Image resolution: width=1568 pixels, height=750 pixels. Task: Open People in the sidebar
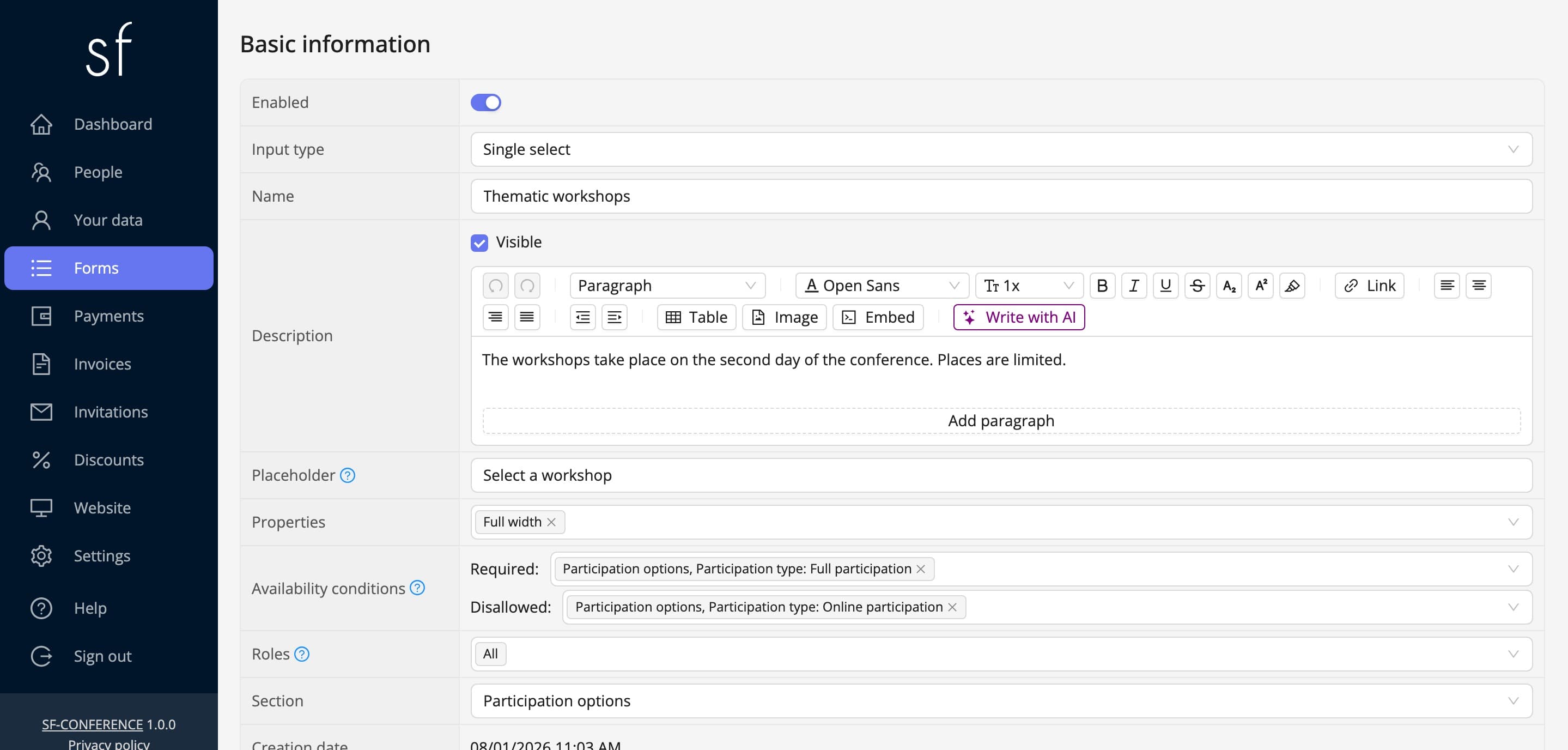pos(109,172)
